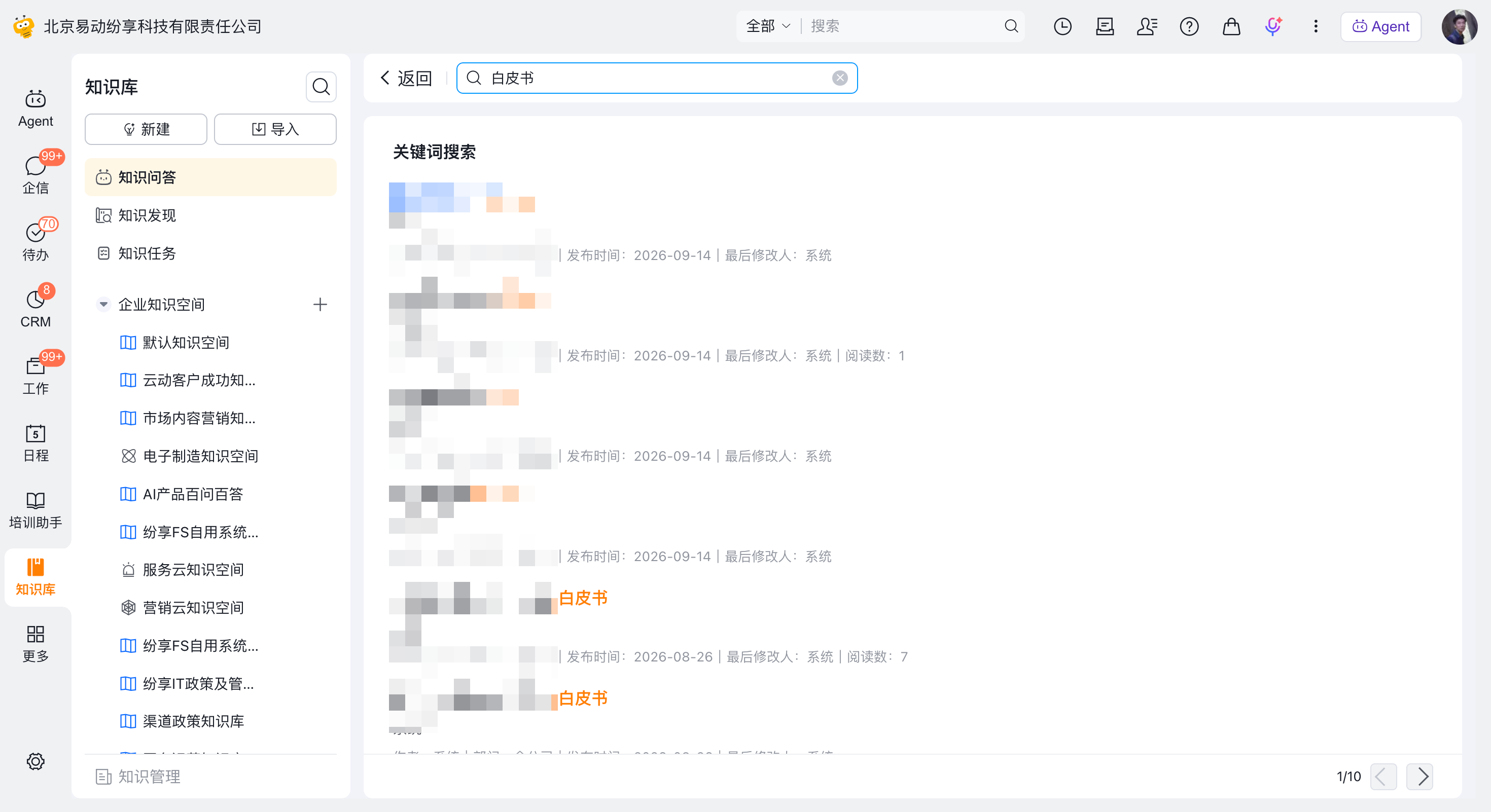Add a new space with the plus icon

(x=319, y=304)
